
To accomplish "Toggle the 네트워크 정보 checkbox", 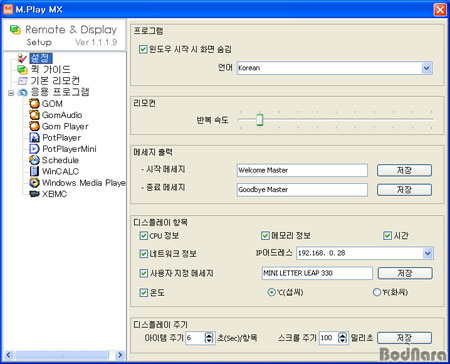I will coord(143,254).
